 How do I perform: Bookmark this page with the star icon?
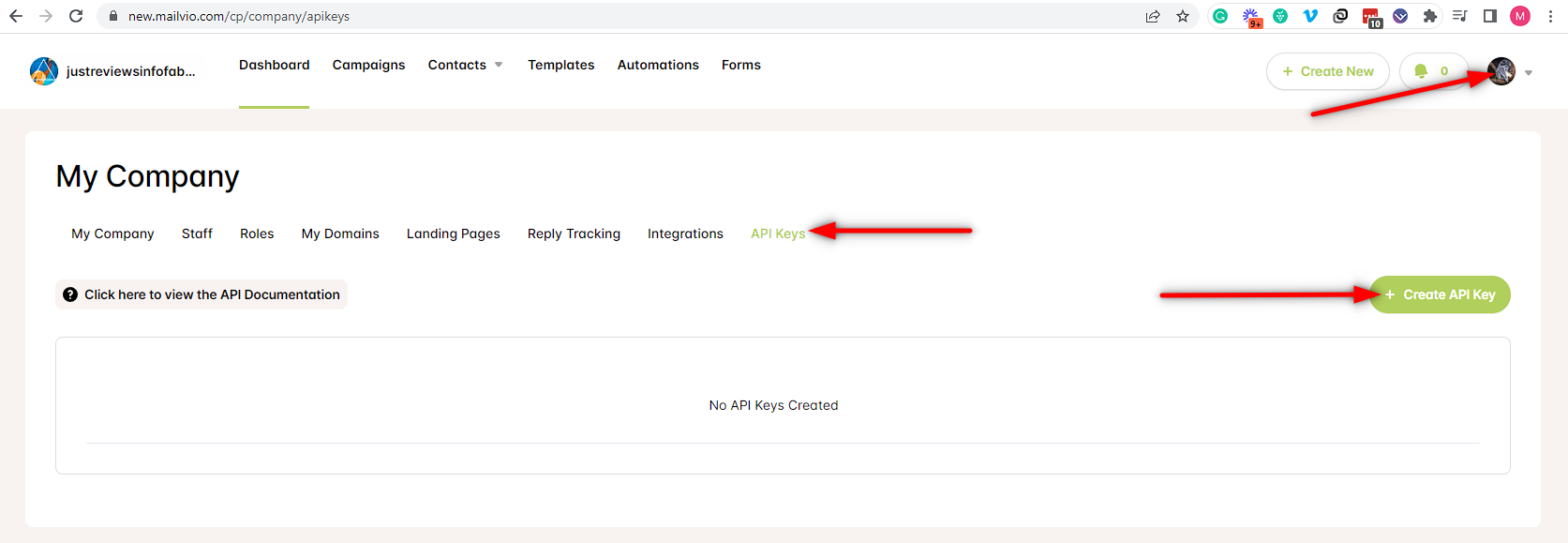click(x=1183, y=16)
